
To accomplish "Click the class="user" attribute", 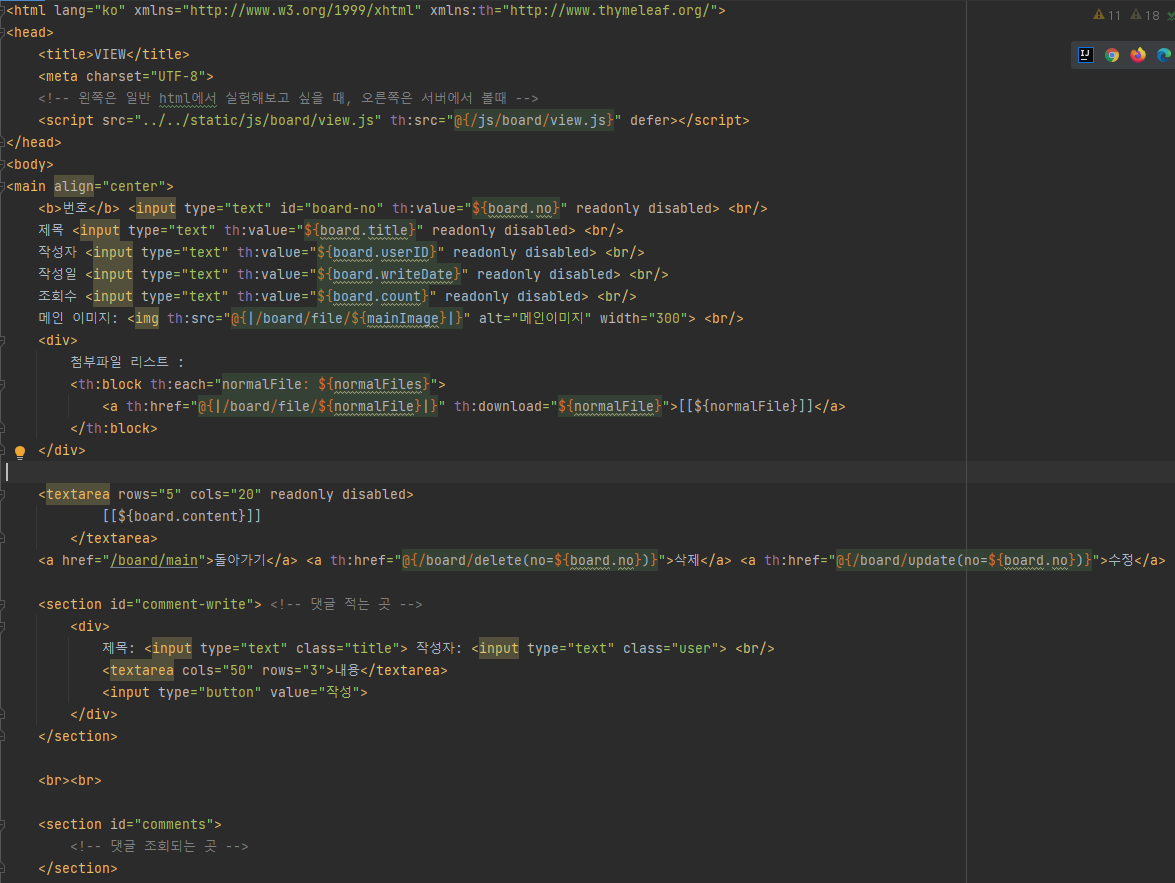I will [671, 648].
